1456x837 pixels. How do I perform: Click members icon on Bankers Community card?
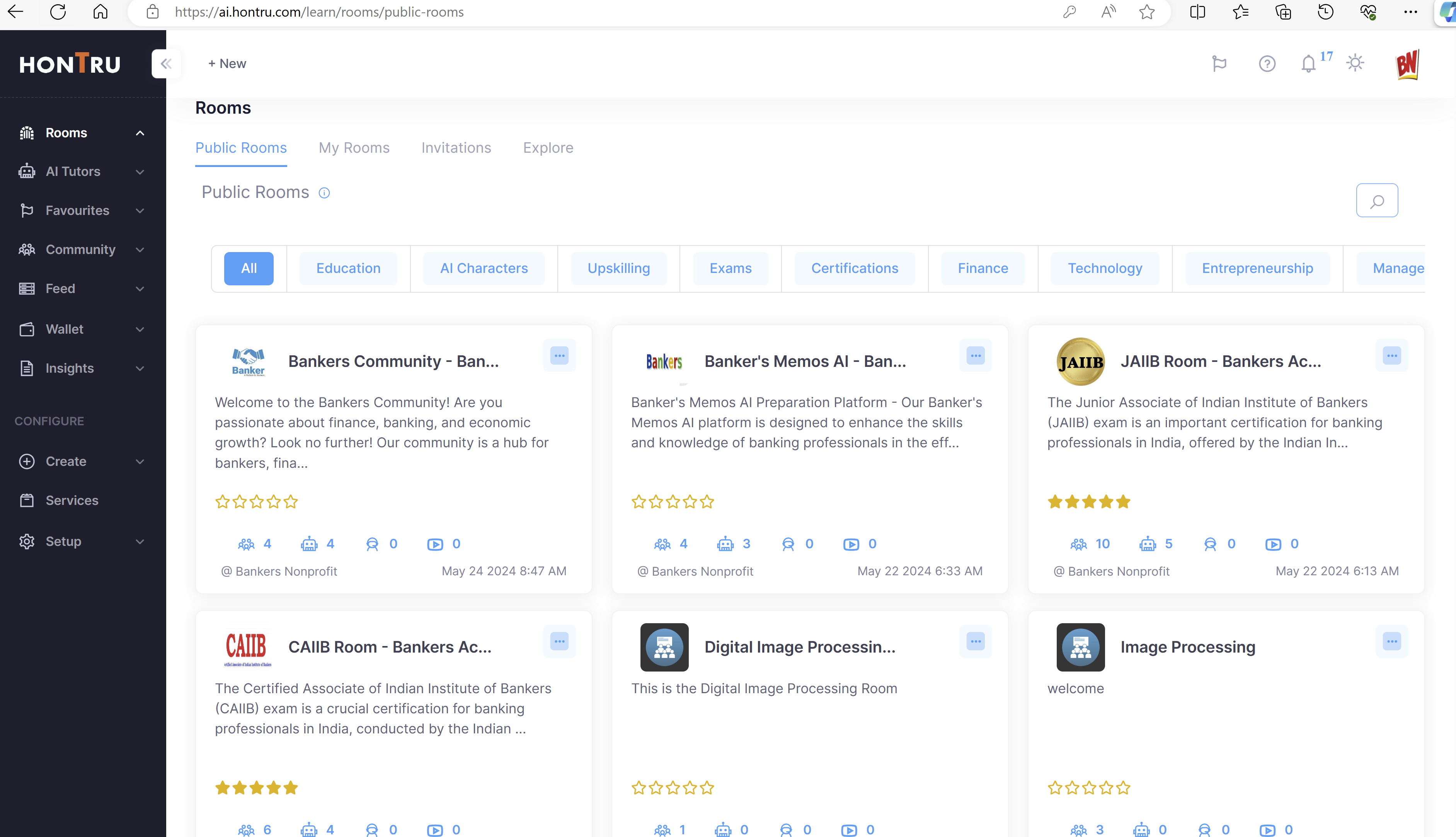coord(247,544)
